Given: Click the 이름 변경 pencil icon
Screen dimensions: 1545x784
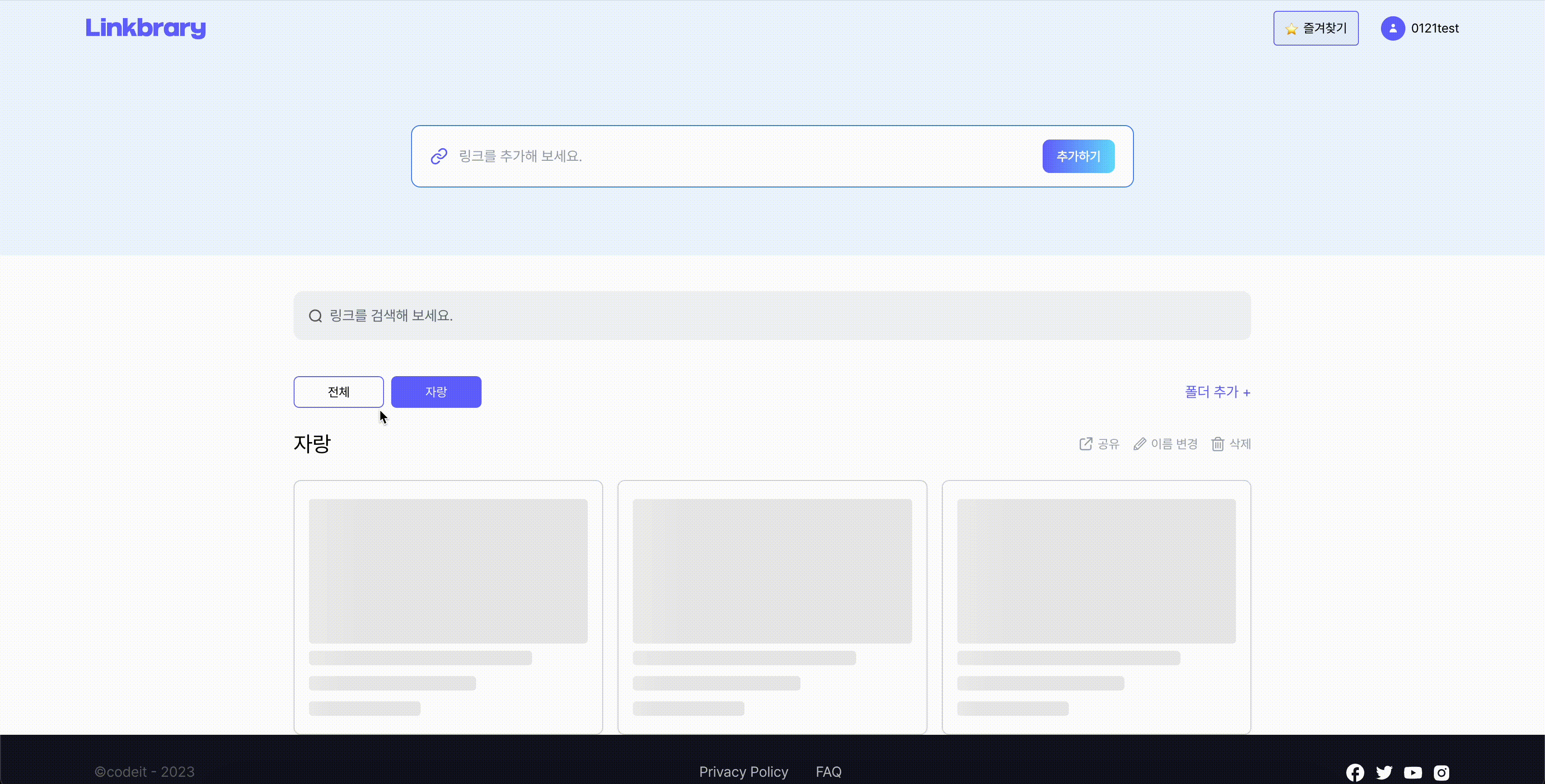Looking at the screenshot, I should [1140, 443].
